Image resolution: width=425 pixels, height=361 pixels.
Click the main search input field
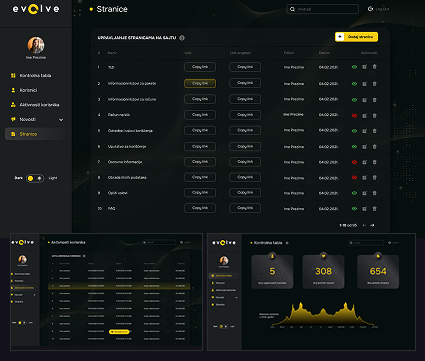pyautogui.click(x=323, y=9)
